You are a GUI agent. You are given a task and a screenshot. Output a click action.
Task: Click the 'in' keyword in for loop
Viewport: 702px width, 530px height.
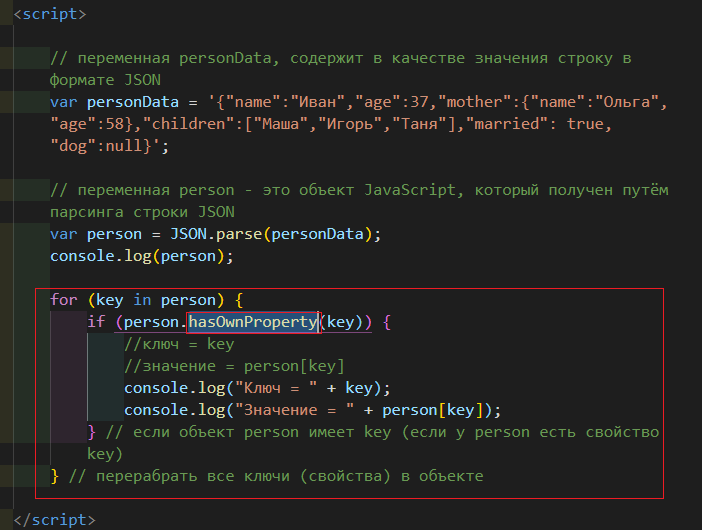point(142,300)
